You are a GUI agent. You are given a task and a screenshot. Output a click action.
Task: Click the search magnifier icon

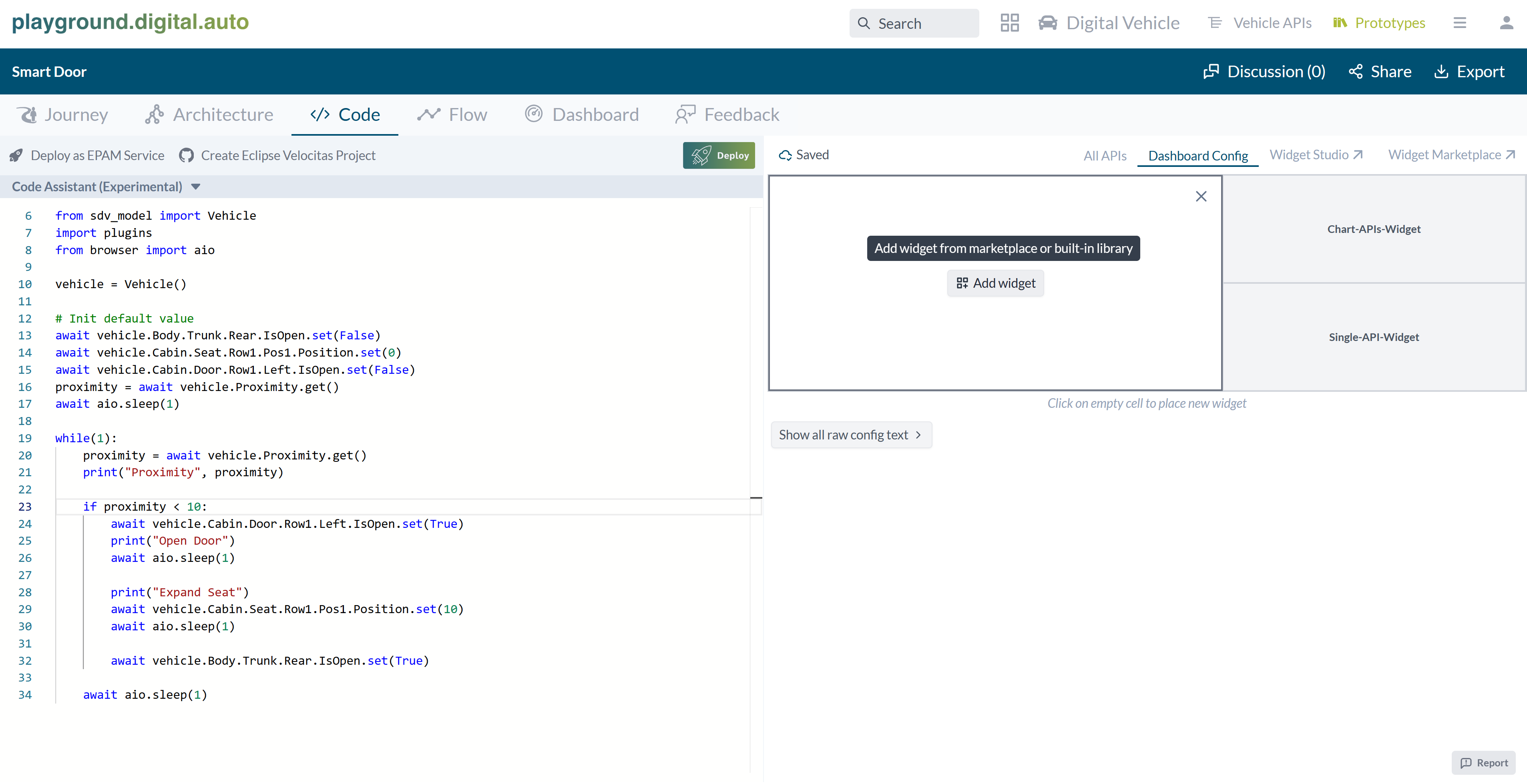tap(864, 24)
